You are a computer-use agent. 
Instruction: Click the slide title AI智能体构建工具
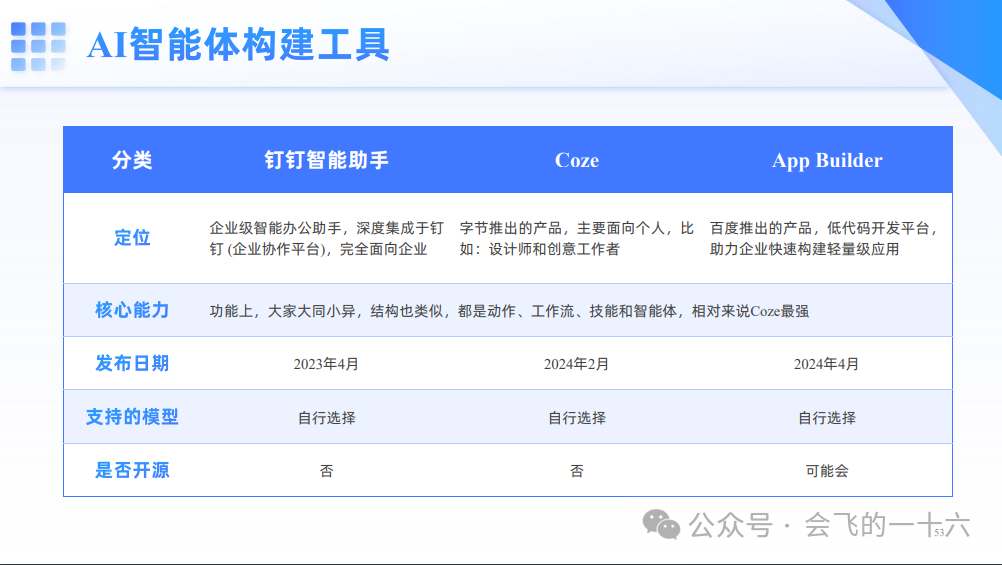point(238,45)
